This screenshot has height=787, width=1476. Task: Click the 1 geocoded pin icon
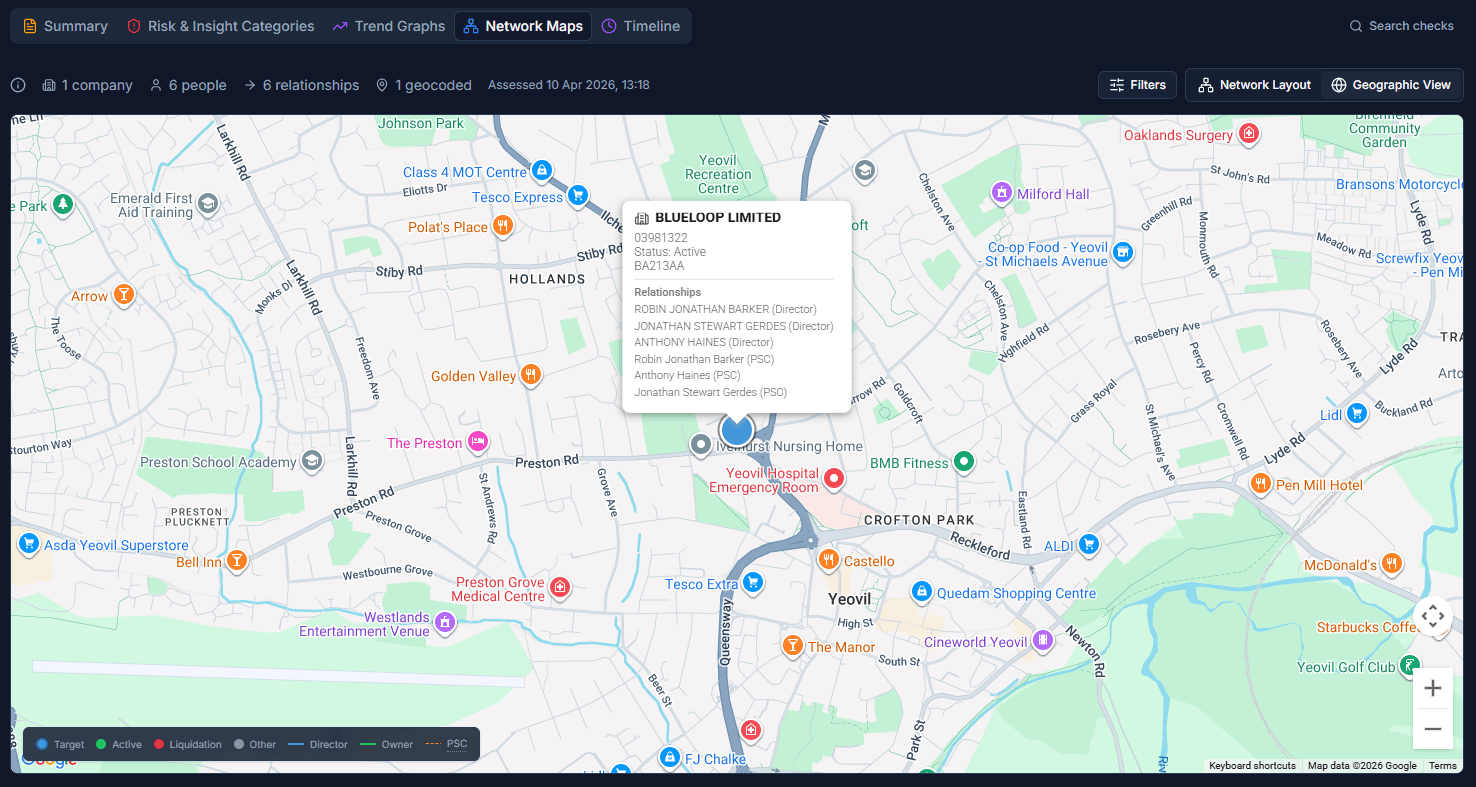pos(382,85)
